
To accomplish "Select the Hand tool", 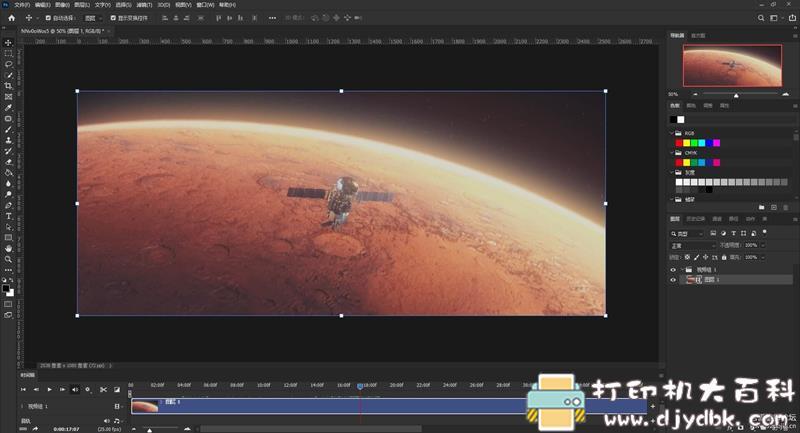I will pos(8,248).
